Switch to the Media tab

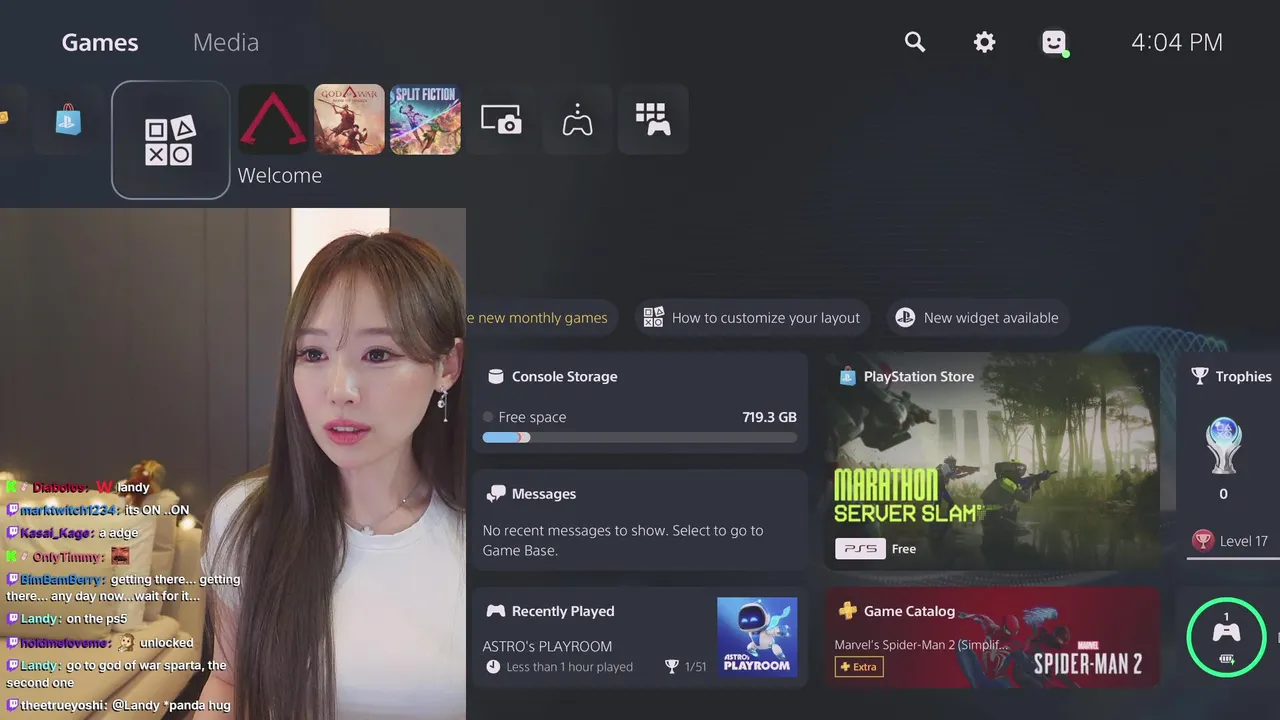(226, 42)
